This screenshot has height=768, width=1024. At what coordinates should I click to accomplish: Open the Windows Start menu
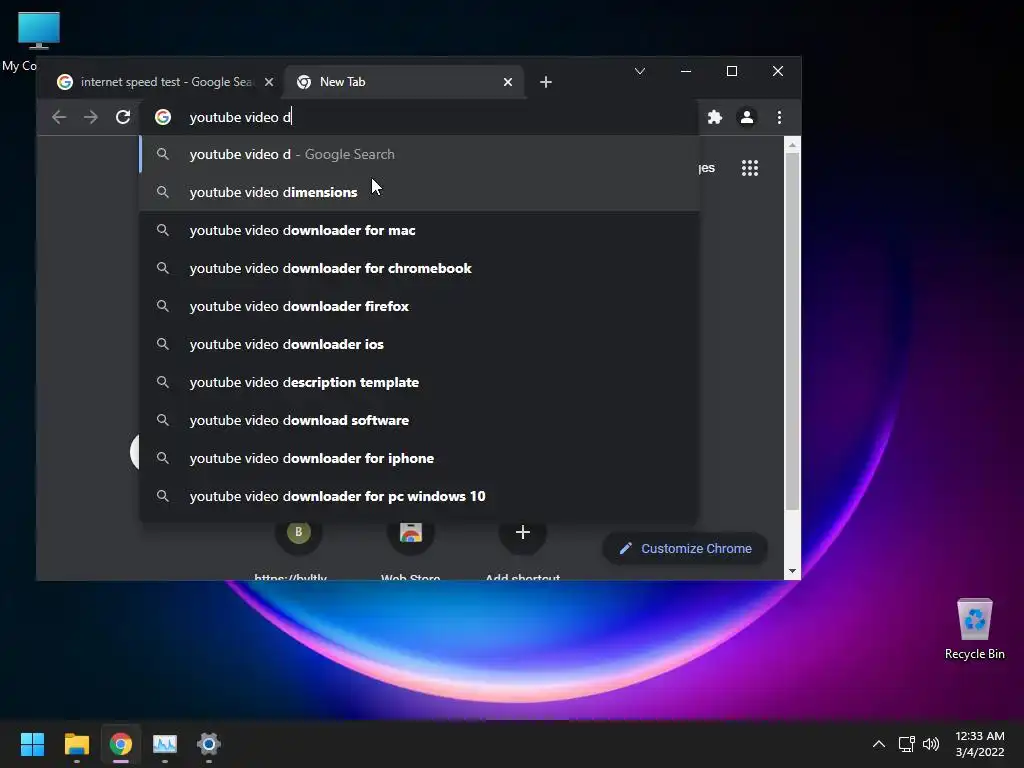pos(32,744)
